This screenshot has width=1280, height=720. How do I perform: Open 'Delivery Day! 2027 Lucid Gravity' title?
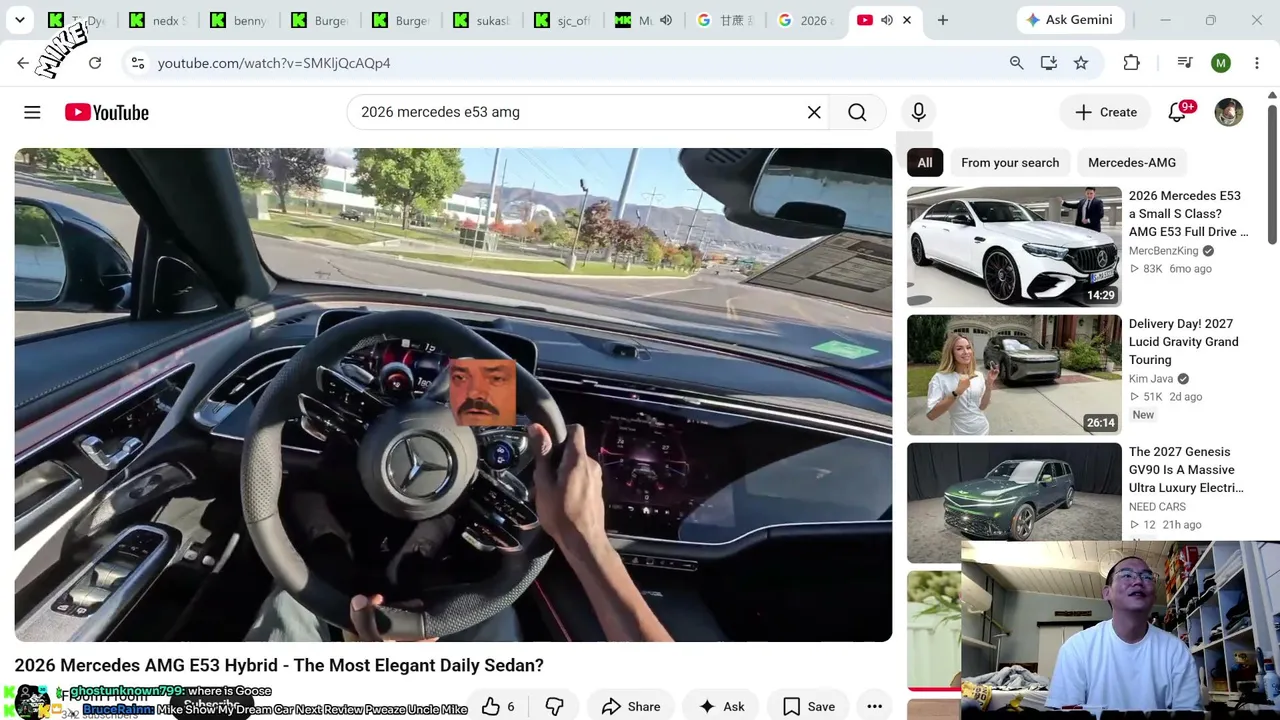1184,342
